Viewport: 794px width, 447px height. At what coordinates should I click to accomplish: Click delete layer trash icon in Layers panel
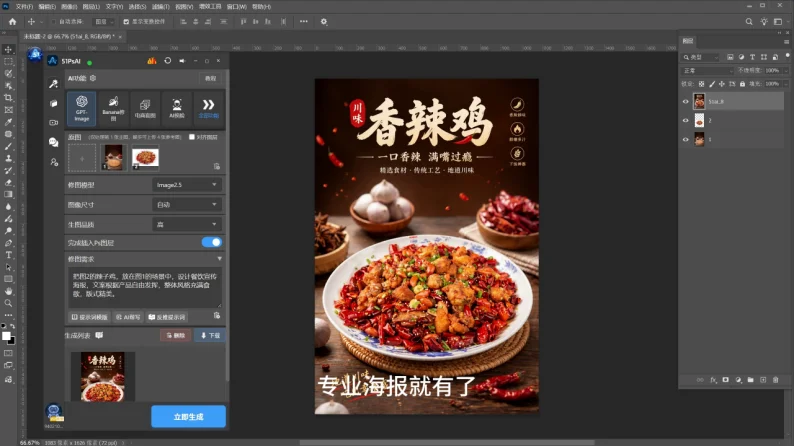tap(775, 380)
